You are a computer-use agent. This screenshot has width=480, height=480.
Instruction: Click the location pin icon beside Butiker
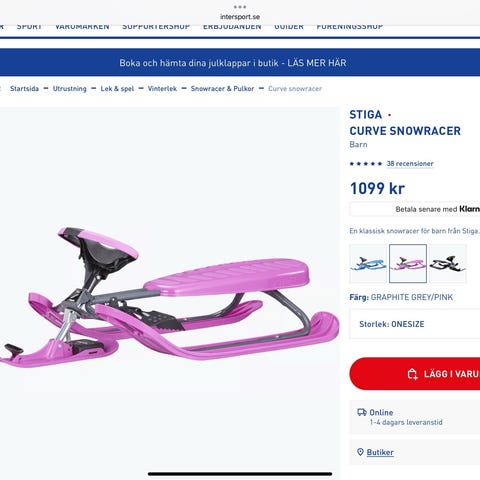[x=360, y=452]
